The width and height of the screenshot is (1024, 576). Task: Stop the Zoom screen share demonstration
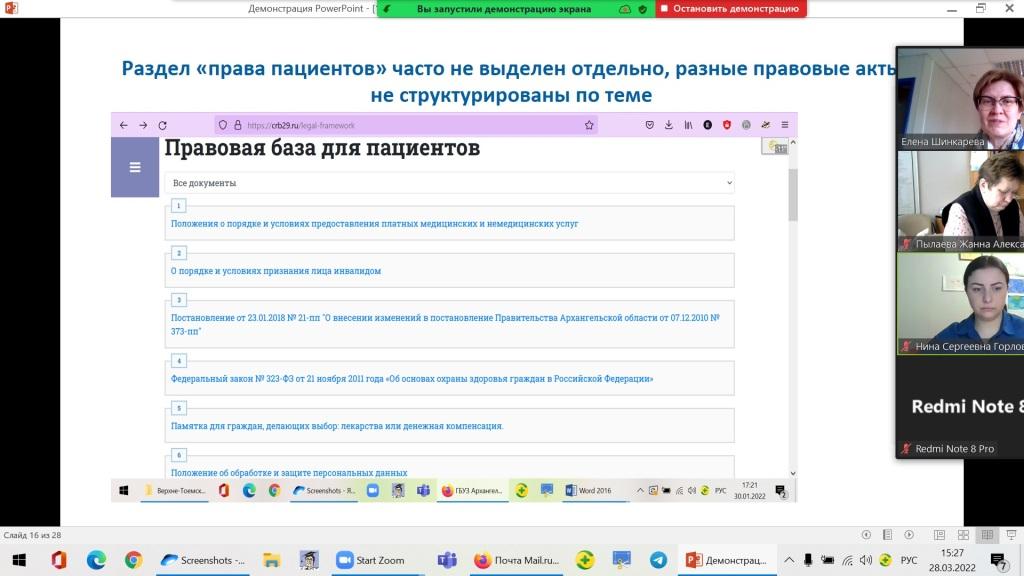click(x=731, y=9)
